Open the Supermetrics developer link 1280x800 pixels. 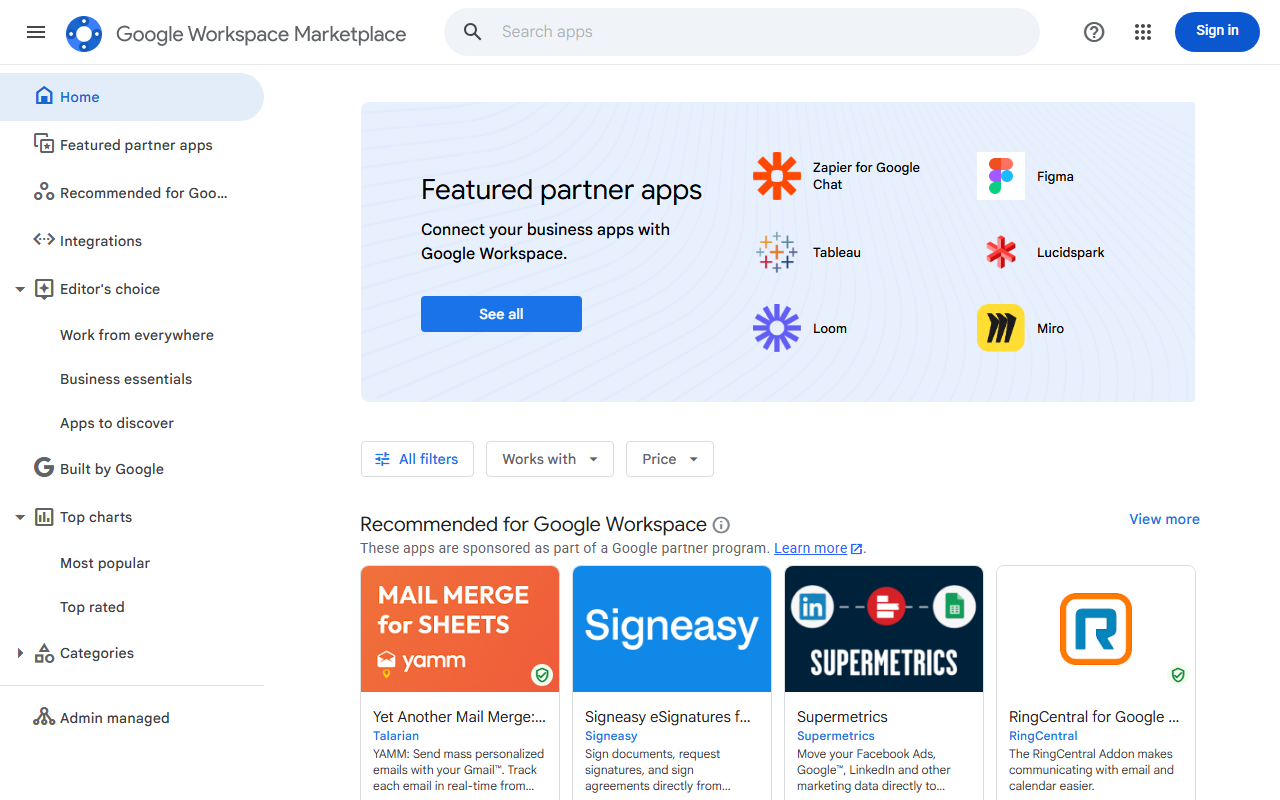point(836,736)
